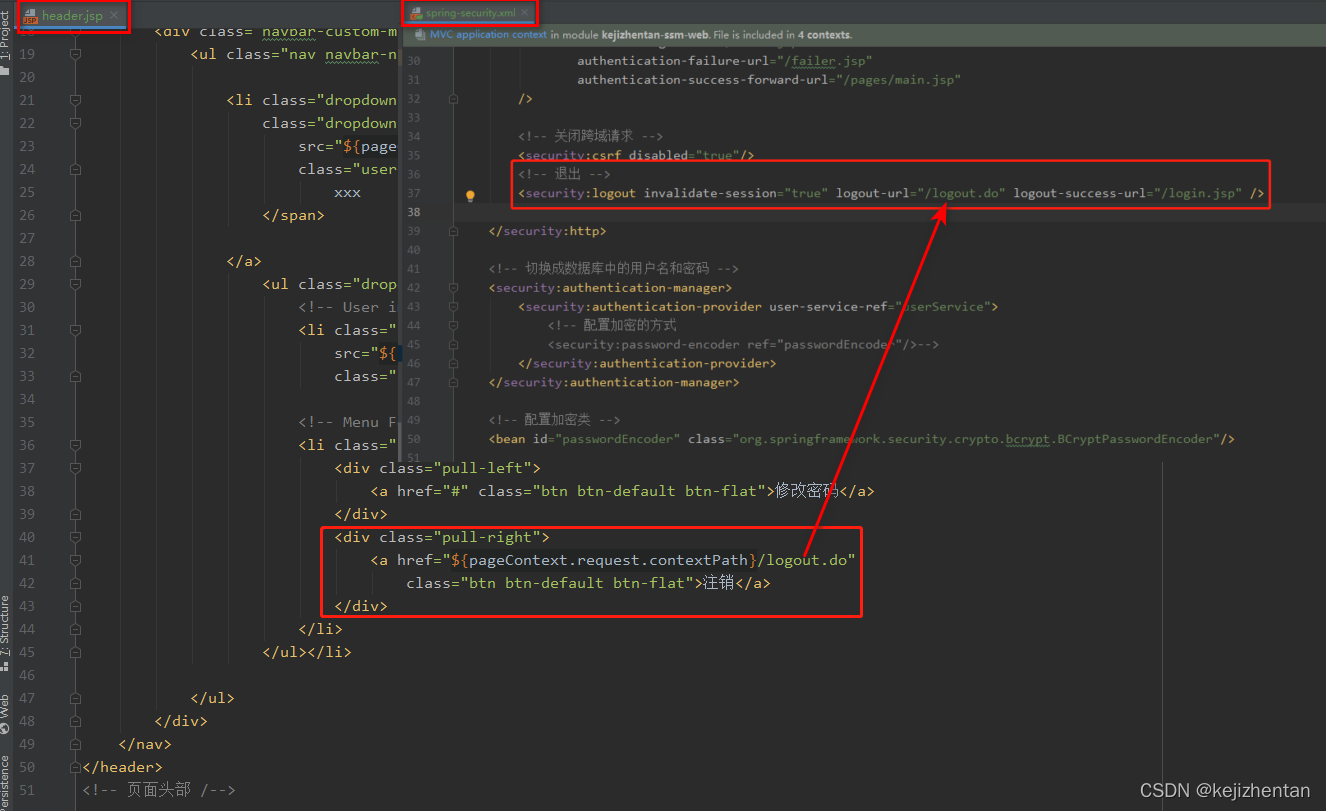Screen dimensions: 1326x811
Task: Click "/pages/main.jsp" success-forward-url value
Action: click(x=897, y=80)
